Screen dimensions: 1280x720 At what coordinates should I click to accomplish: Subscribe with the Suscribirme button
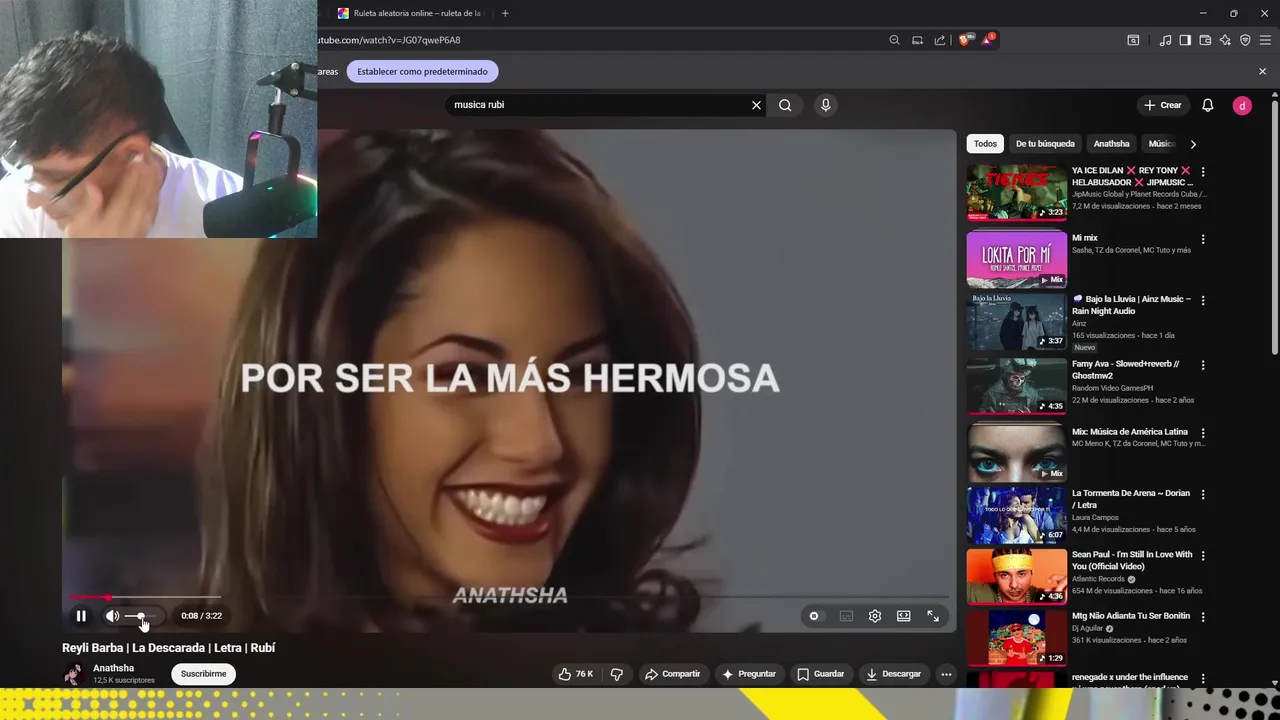(x=203, y=674)
